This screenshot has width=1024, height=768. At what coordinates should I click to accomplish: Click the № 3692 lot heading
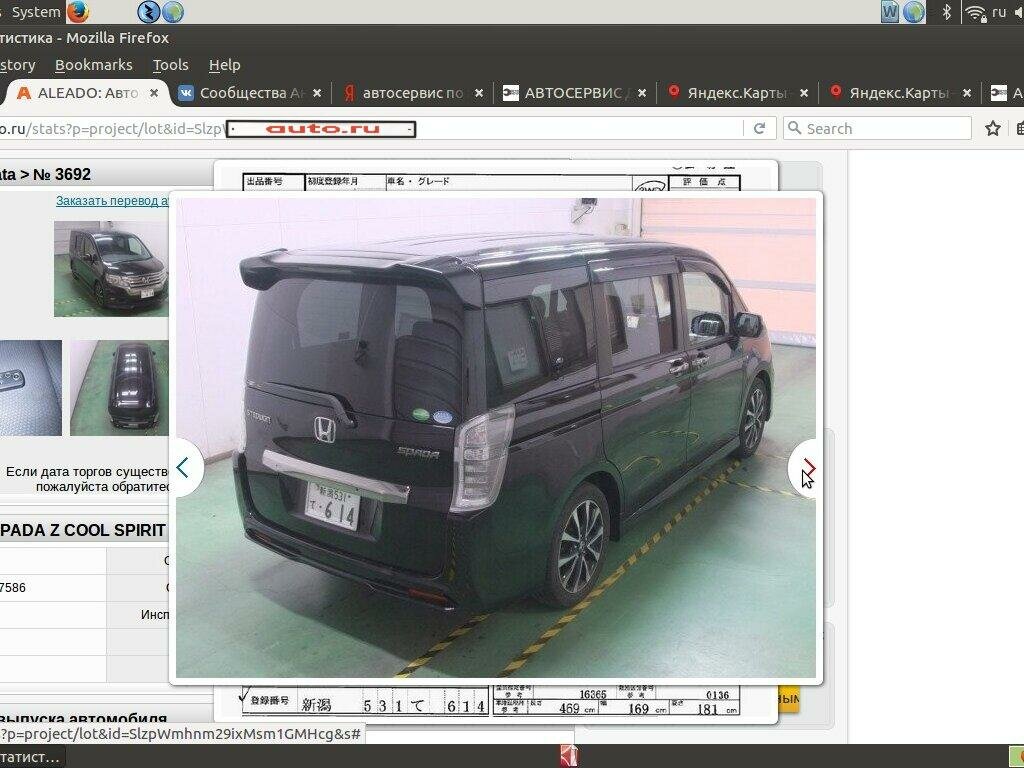pos(61,174)
